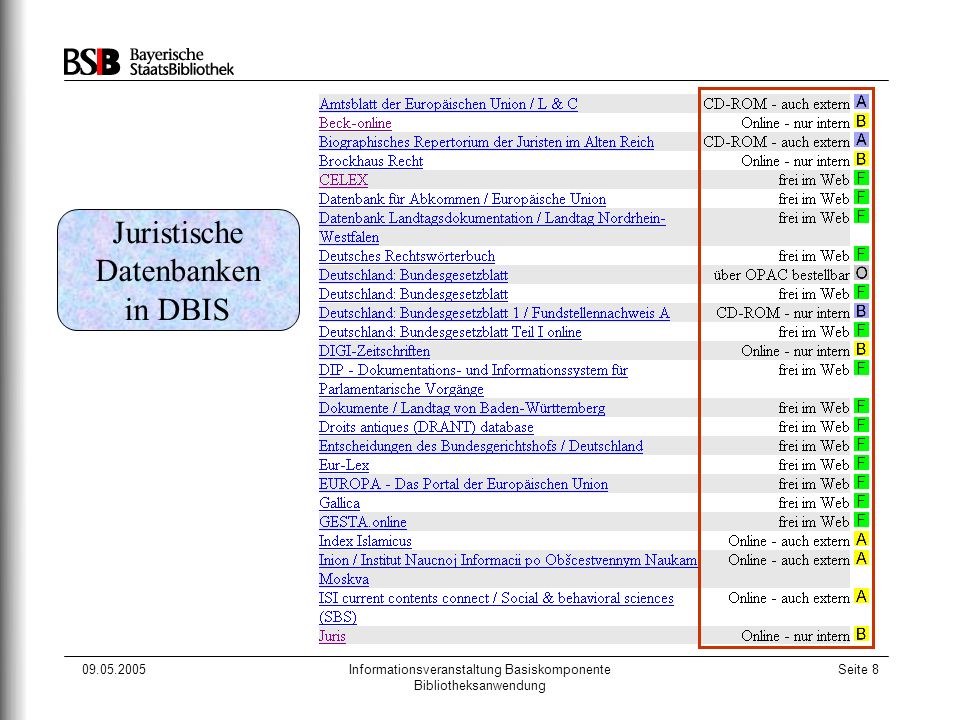
Task: Click the green F badge beside Eur-Lex
Action: [x=861, y=462]
